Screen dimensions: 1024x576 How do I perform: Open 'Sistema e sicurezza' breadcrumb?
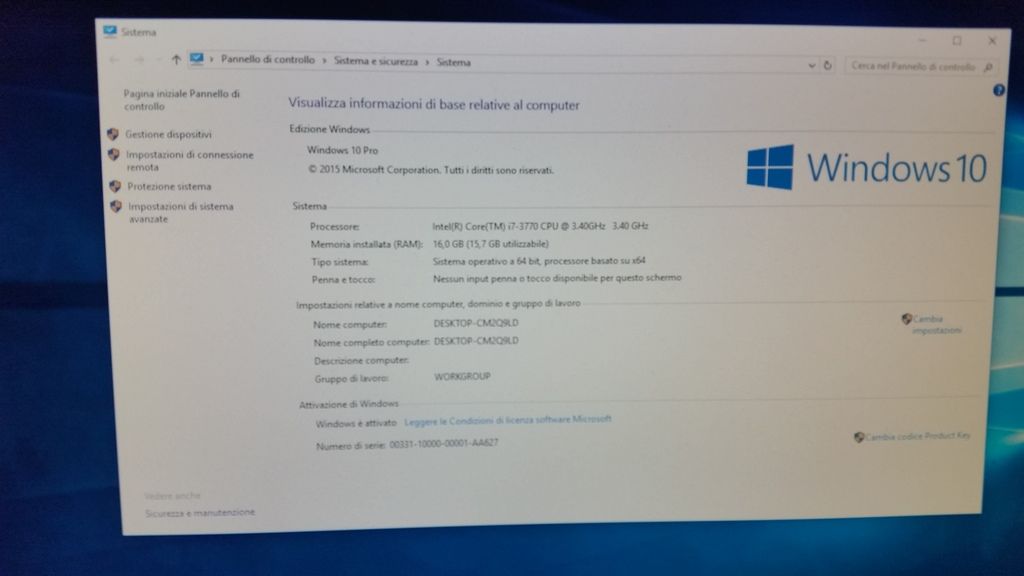[376, 61]
